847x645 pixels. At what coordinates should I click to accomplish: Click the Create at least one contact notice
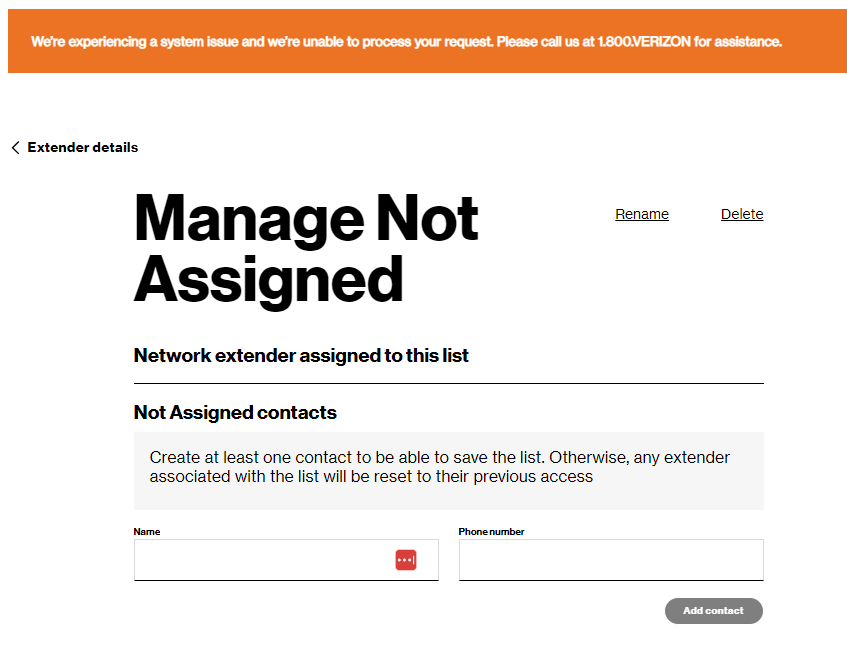tap(449, 471)
